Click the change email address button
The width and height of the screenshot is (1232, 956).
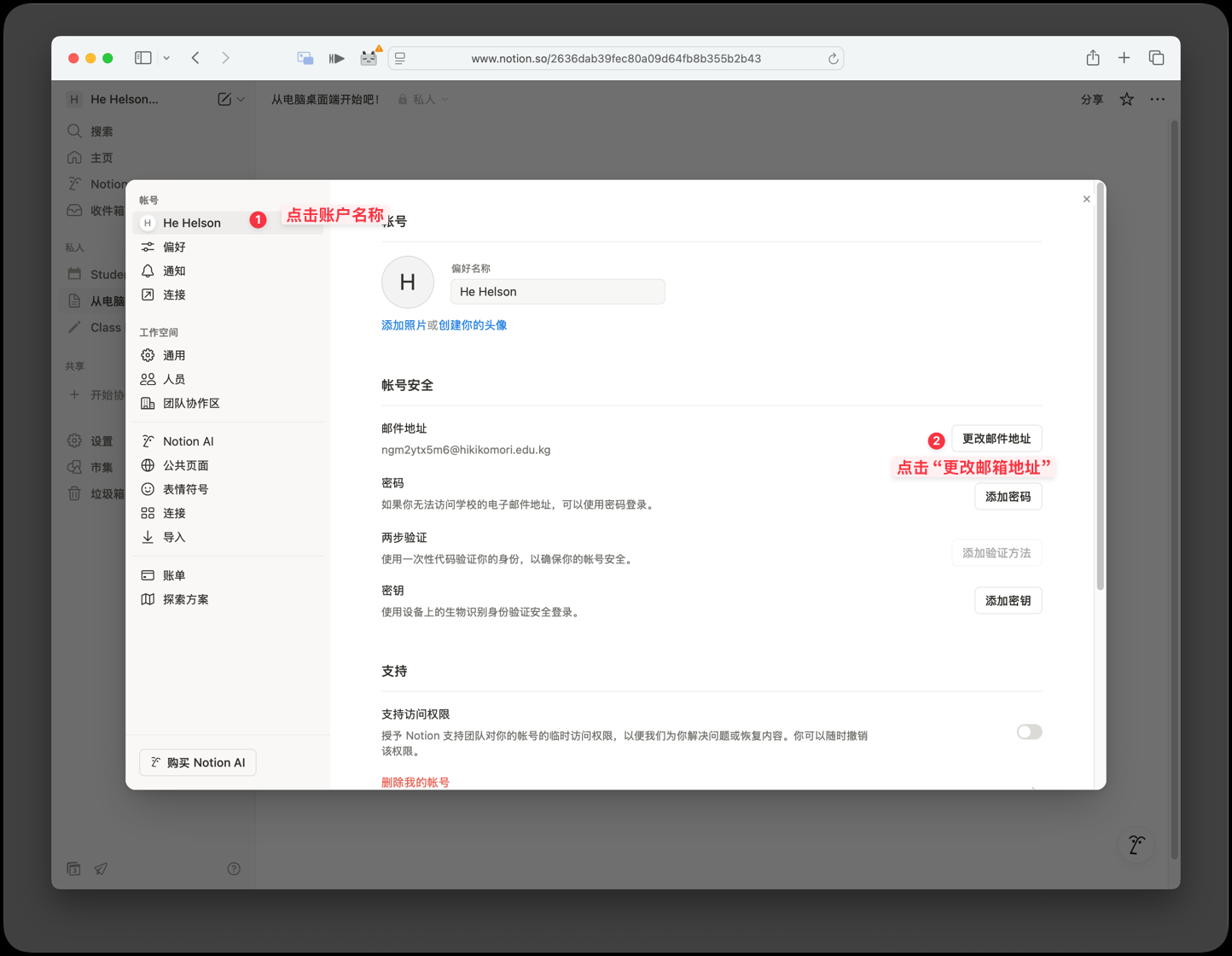coord(996,439)
